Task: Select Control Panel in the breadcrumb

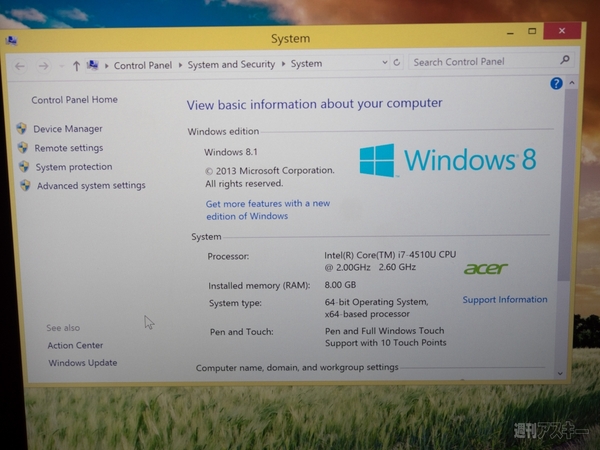Action: 143,65
